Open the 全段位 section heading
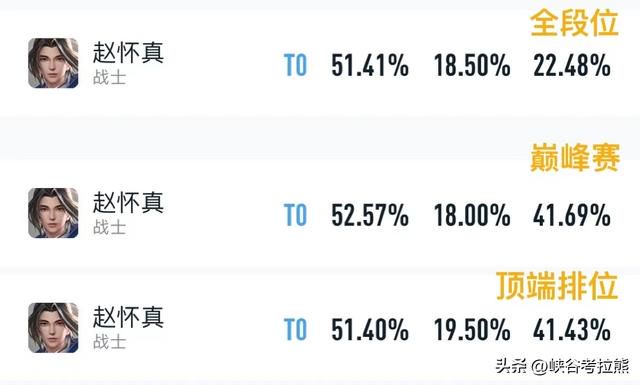This screenshot has width=640, height=385. coord(574,23)
